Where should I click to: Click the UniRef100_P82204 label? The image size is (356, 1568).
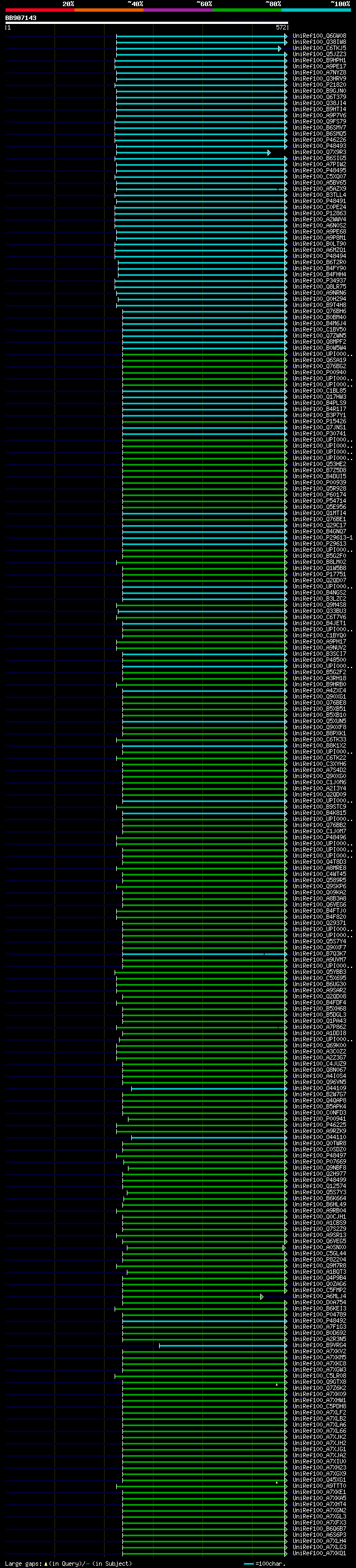(x=319, y=1260)
